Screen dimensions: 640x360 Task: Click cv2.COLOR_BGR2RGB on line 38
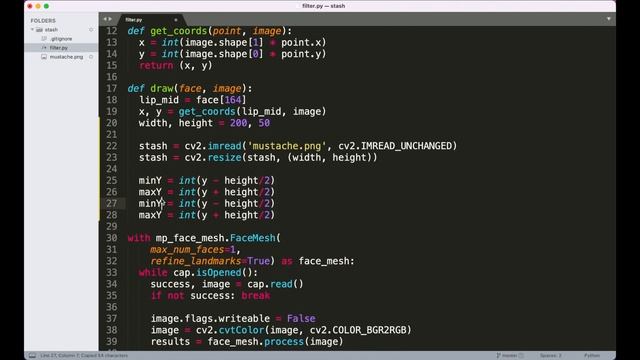358,330
